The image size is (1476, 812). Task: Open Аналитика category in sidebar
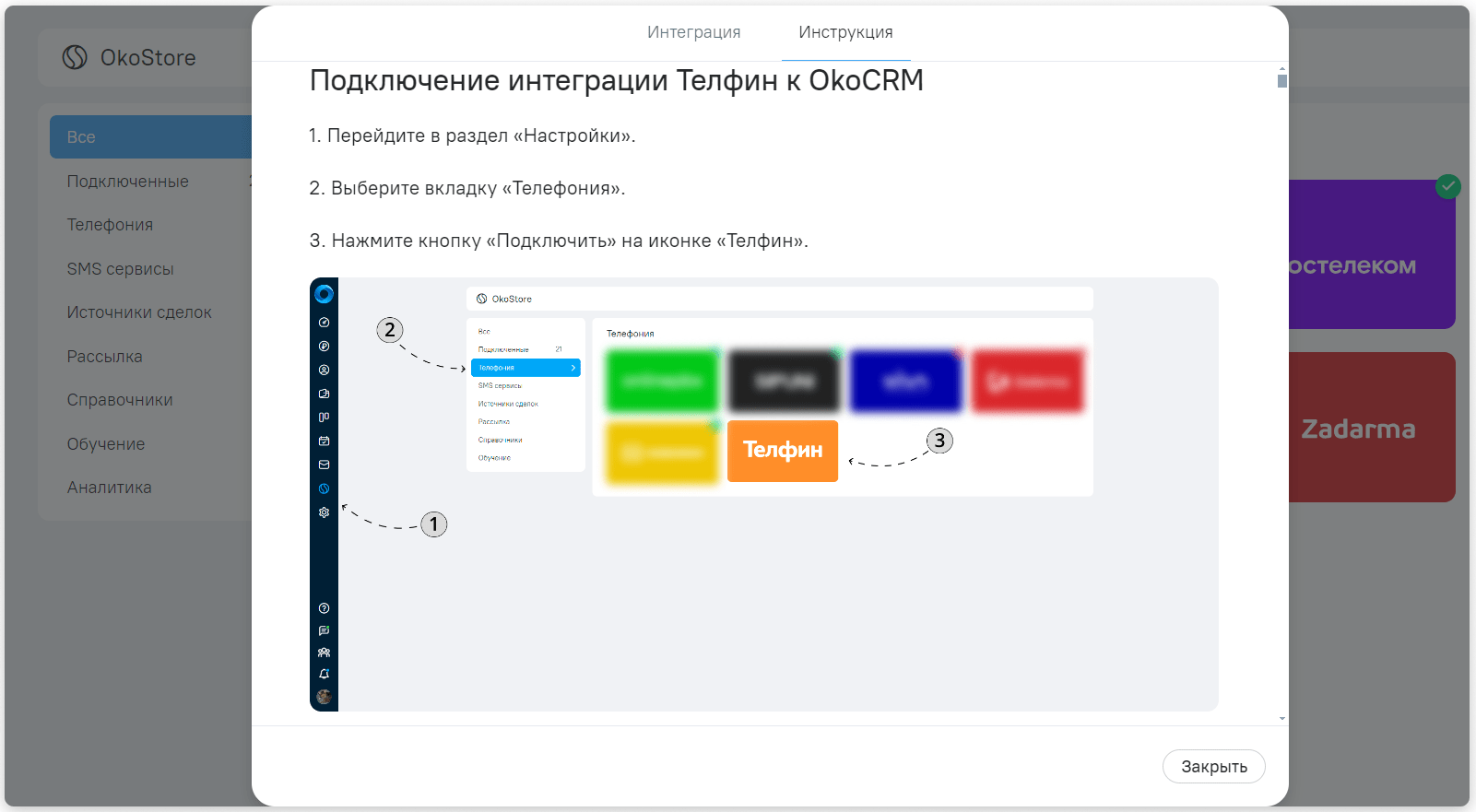pyautogui.click(x=109, y=488)
